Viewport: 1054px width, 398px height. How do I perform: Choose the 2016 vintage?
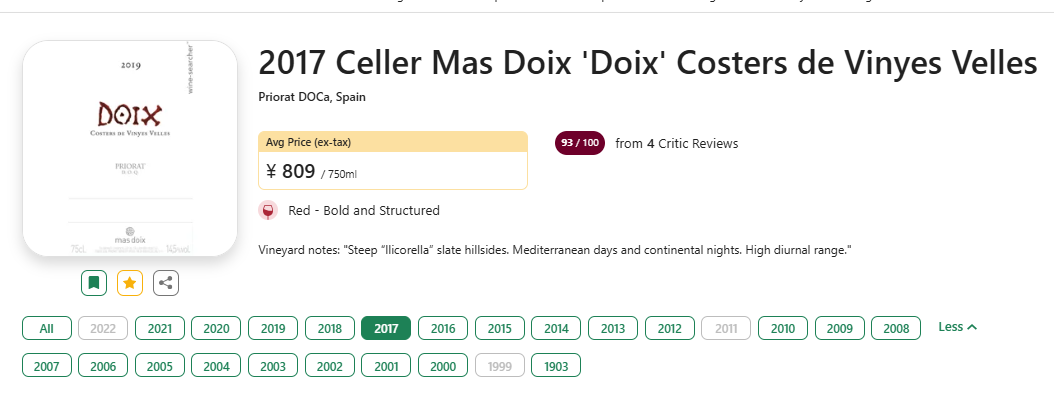click(x=443, y=328)
